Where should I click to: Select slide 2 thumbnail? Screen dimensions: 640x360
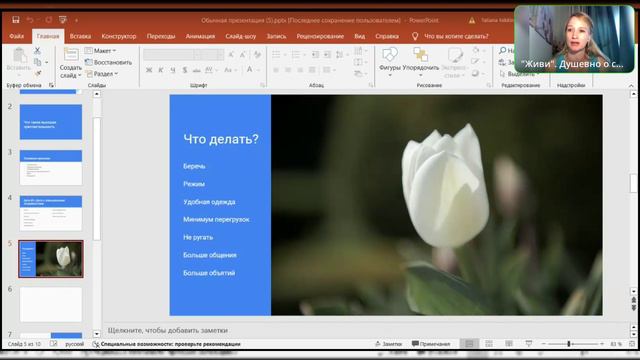[51, 122]
